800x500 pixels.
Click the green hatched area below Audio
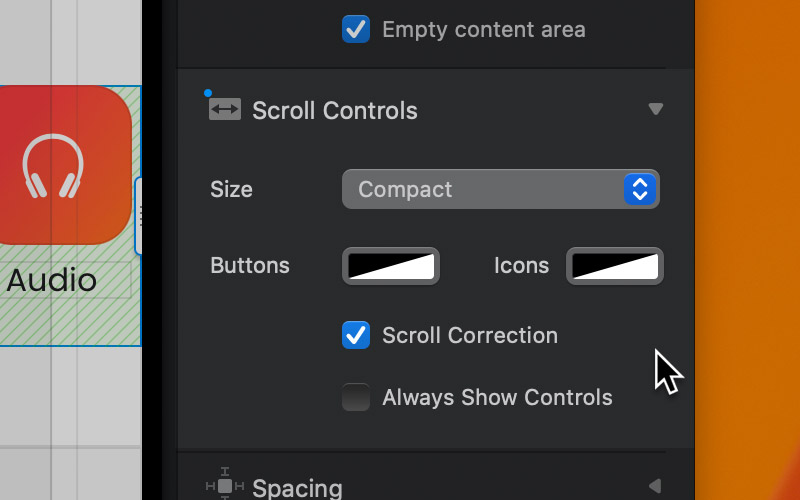(x=70, y=322)
